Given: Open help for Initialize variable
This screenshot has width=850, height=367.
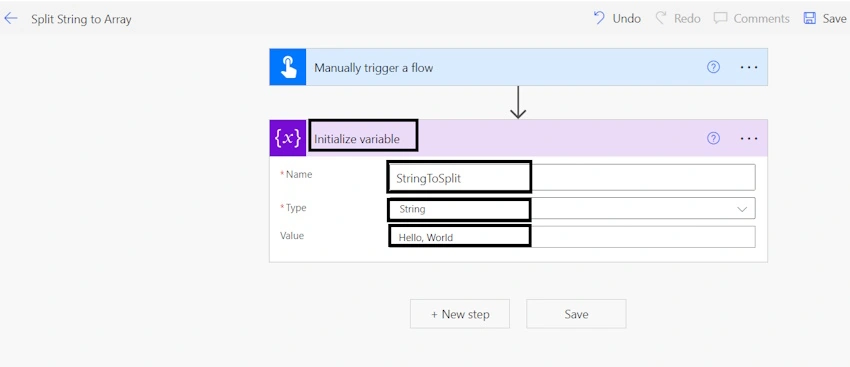Looking at the screenshot, I should point(713,138).
